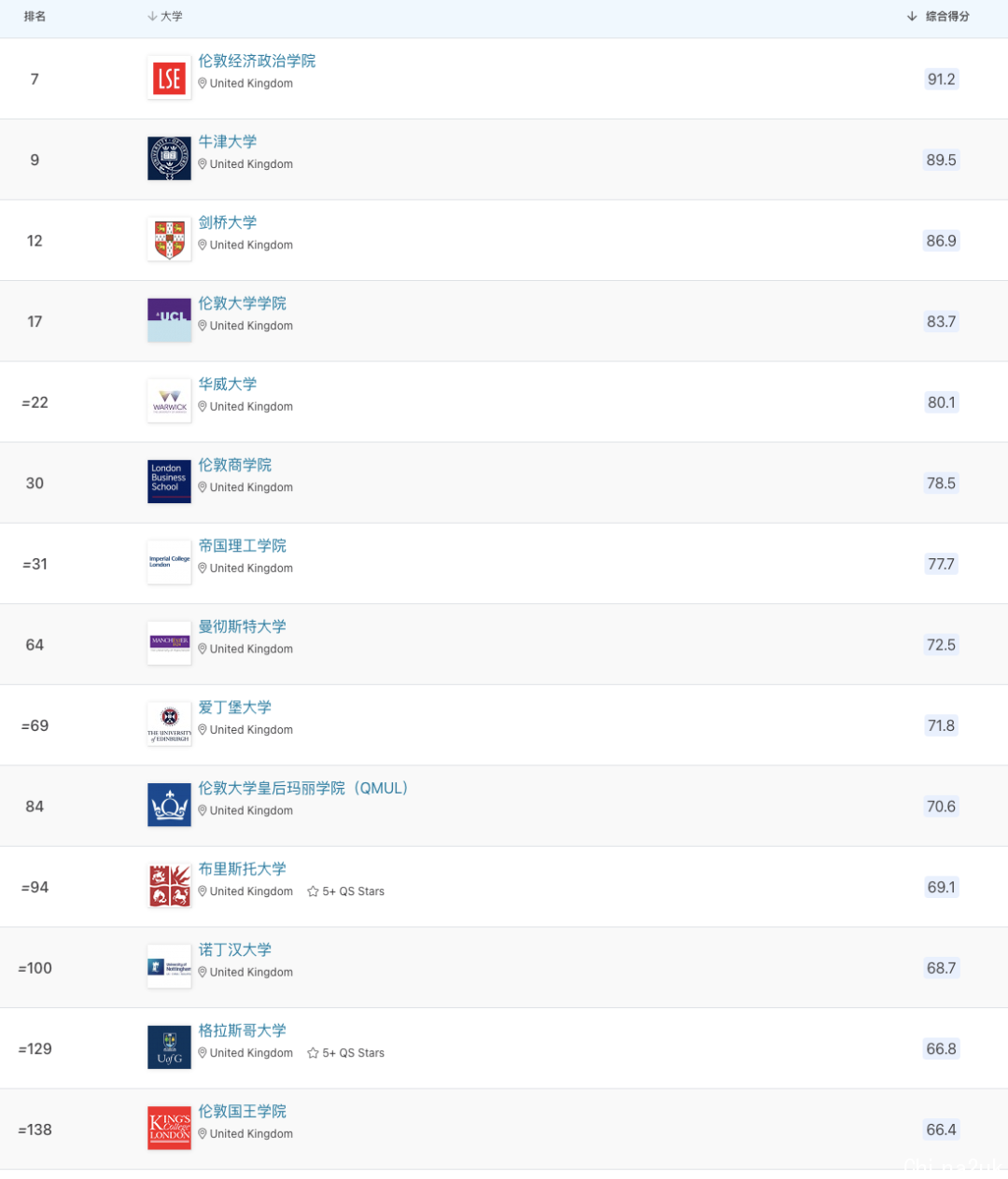Click 5+ QS Stars for 布里斯托大学

click(346, 891)
